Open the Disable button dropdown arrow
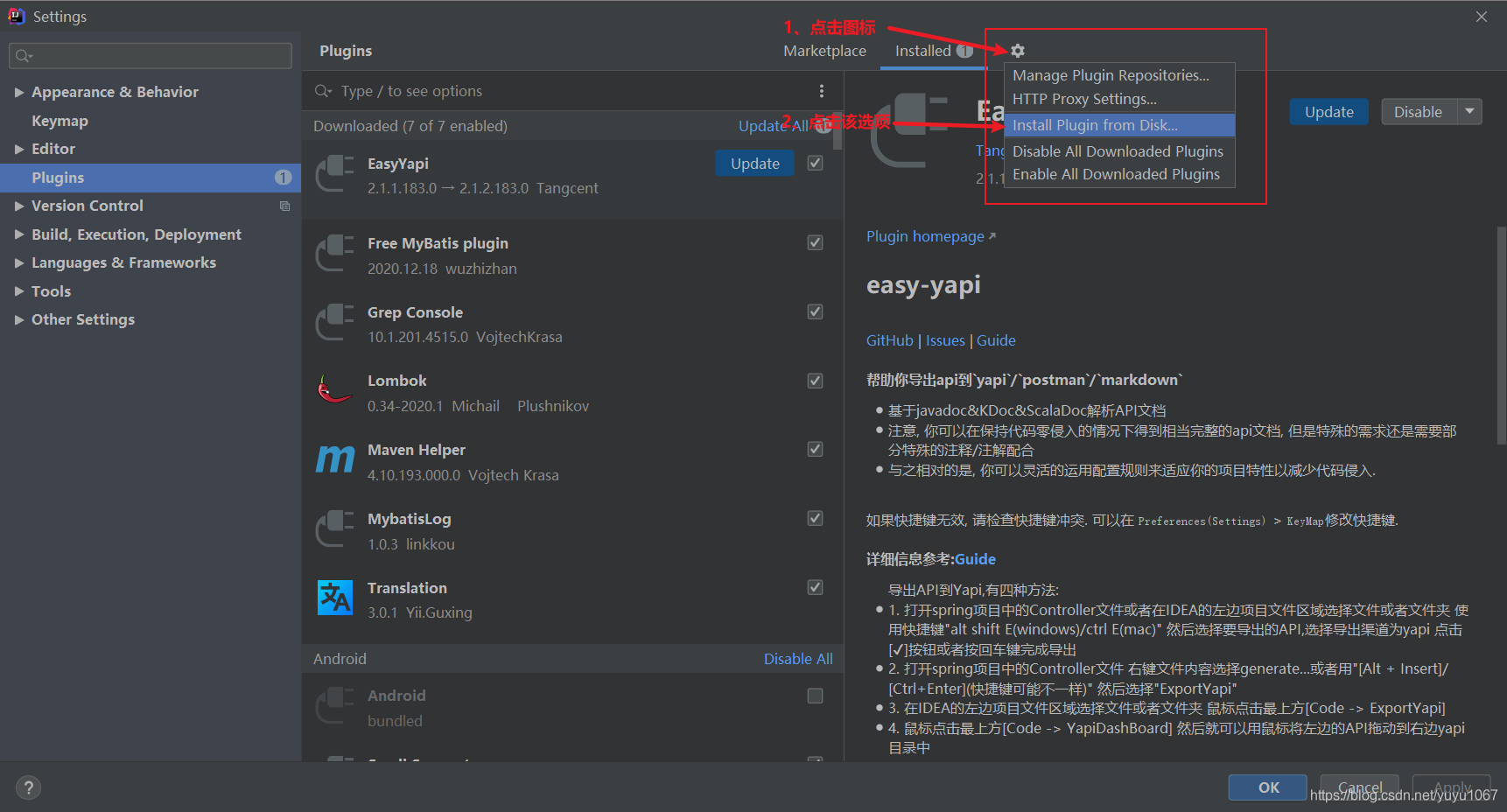This screenshot has width=1507, height=812. click(1471, 111)
